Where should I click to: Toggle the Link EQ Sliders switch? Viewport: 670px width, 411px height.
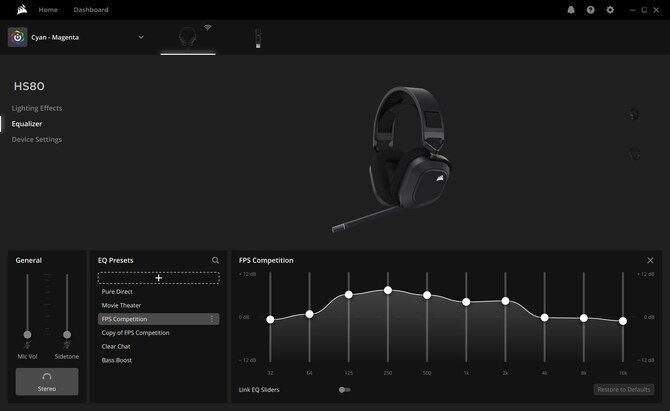pos(344,390)
